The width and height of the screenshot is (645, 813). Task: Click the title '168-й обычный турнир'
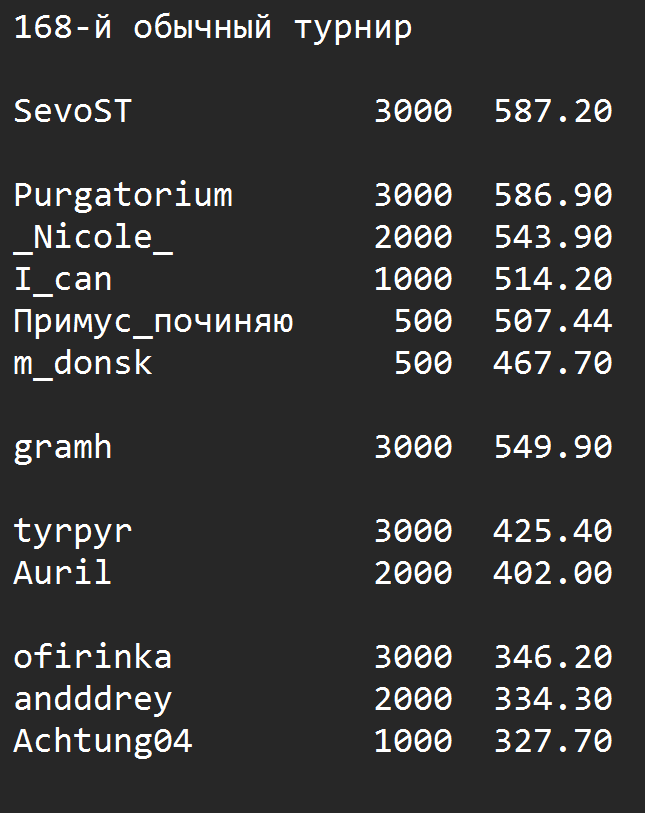tap(213, 27)
